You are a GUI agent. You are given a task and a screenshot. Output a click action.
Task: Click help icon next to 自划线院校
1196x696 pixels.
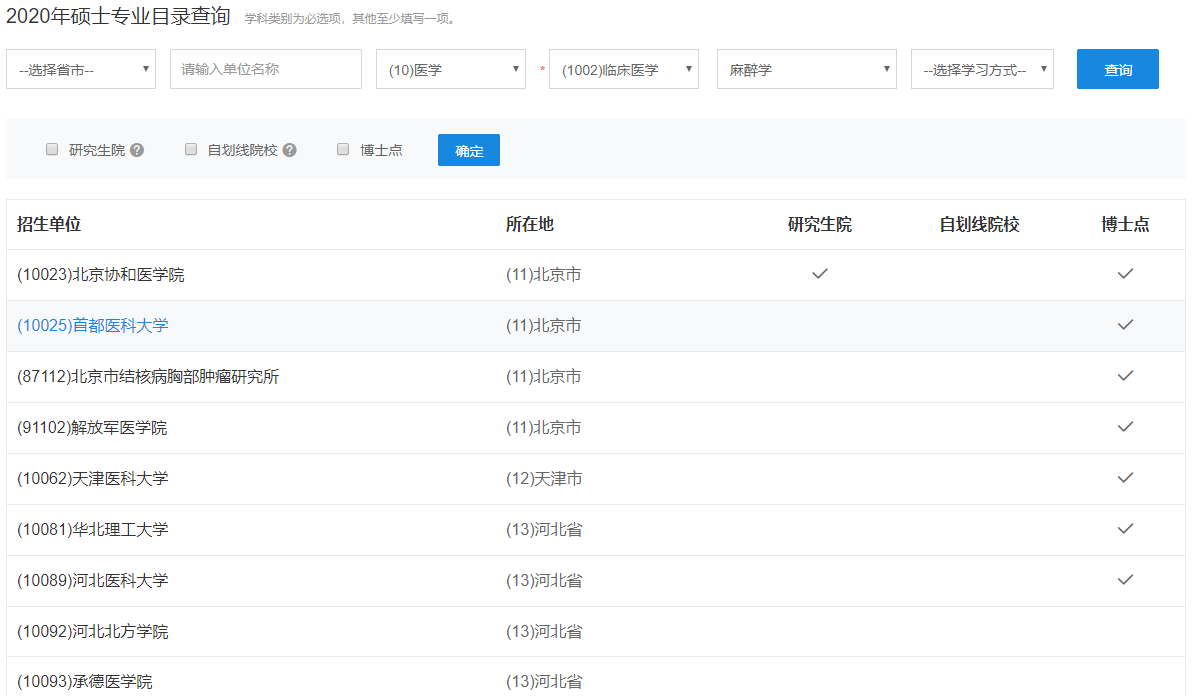point(289,150)
